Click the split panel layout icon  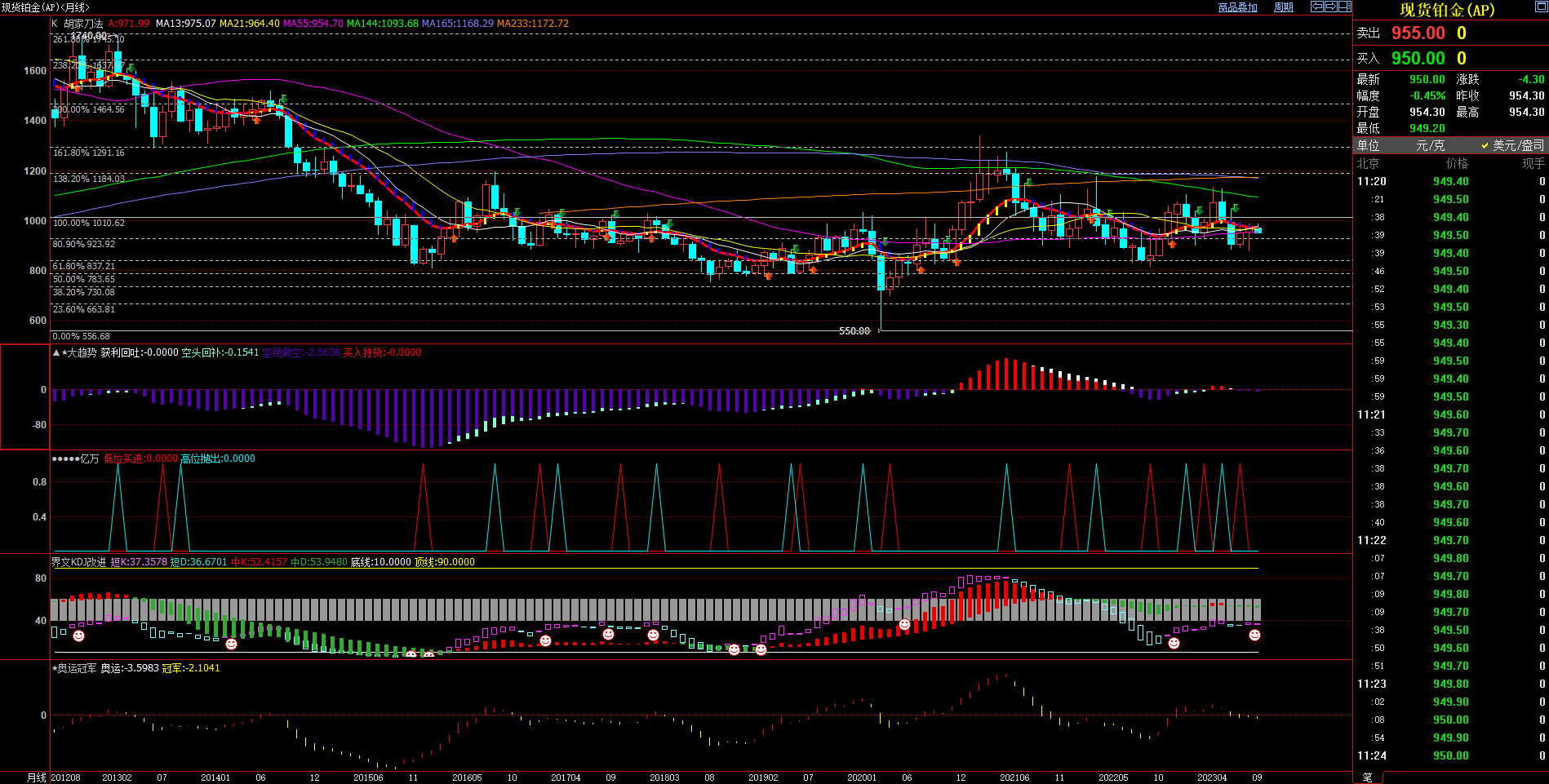pyautogui.click(x=1344, y=7)
